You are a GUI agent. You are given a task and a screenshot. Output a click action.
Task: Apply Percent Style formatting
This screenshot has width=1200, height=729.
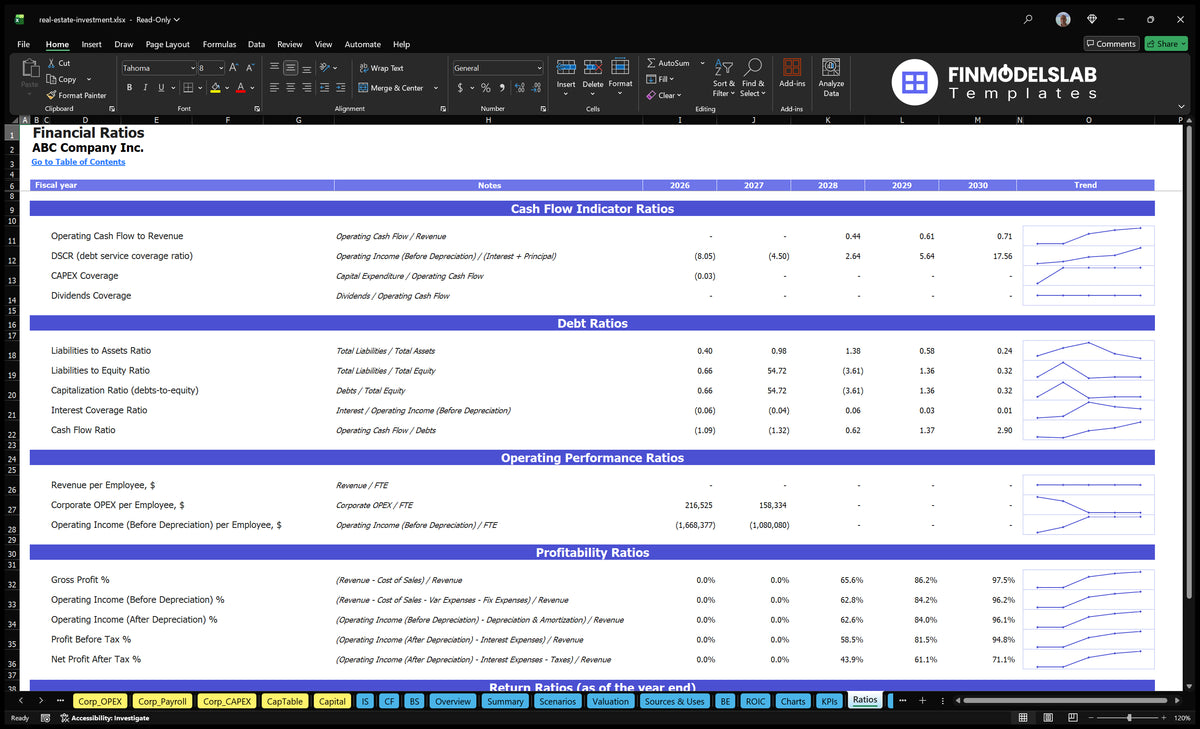[486, 88]
